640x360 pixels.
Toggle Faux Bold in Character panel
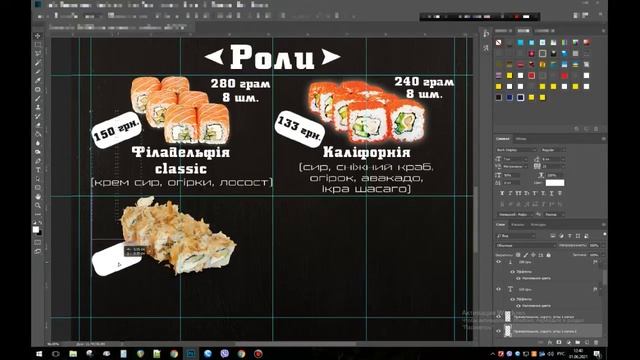click(x=502, y=193)
